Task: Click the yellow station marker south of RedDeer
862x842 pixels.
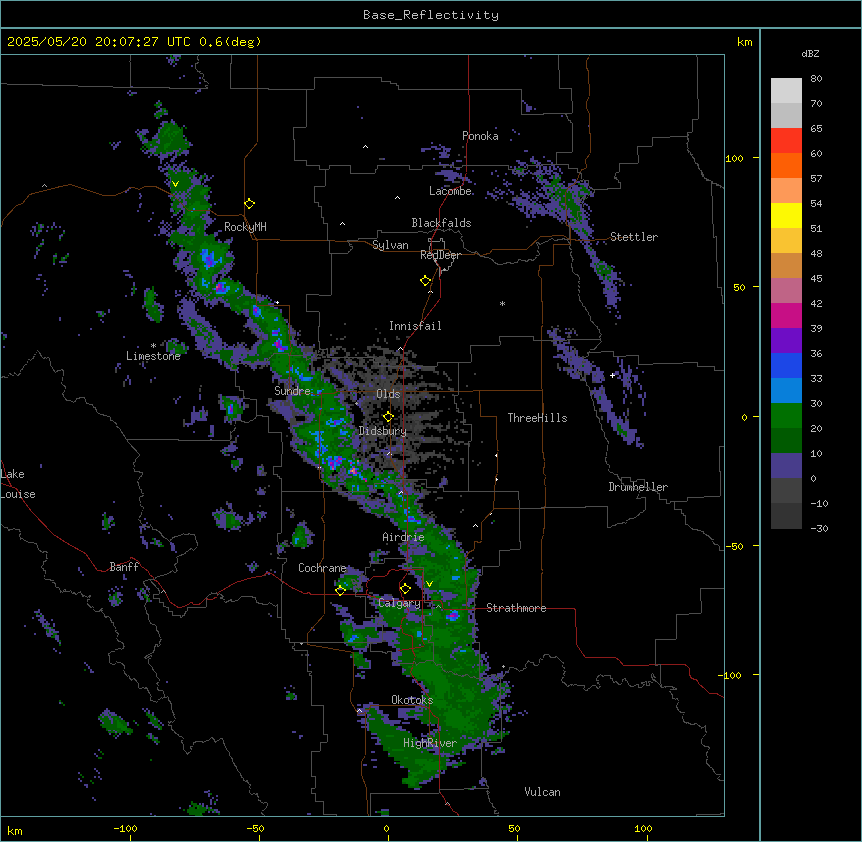Action: click(x=426, y=281)
